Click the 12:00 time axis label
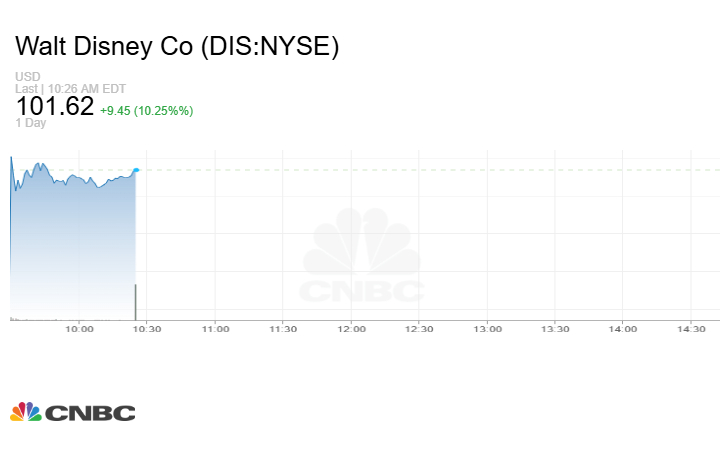The width and height of the screenshot is (720, 450). coord(351,329)
